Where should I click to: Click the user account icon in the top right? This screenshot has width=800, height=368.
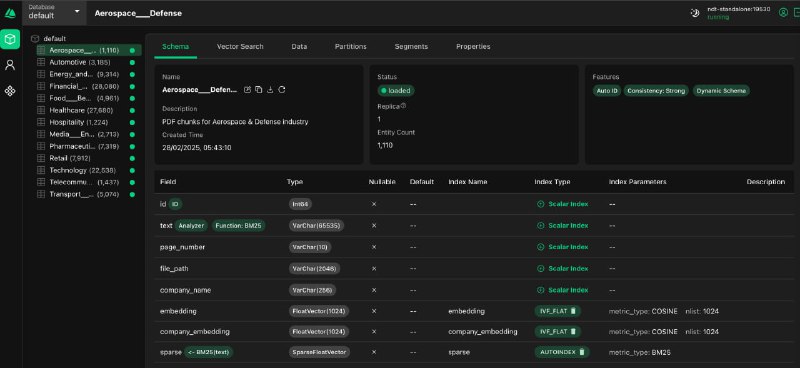[783, 13]
